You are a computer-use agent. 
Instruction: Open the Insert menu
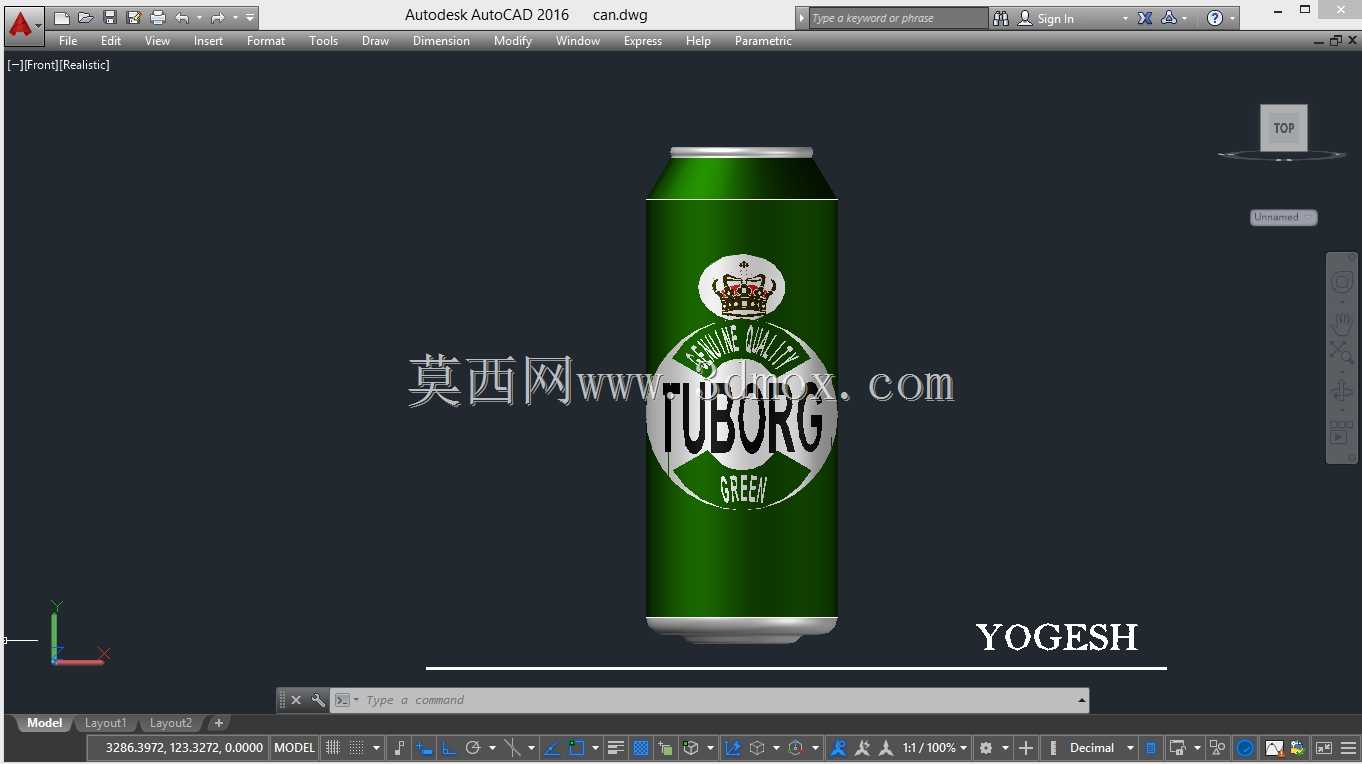coord(209,41)
